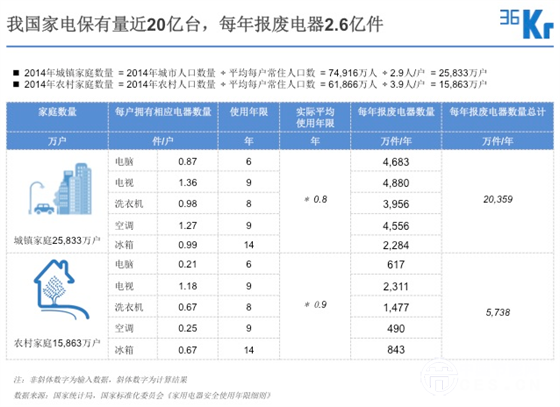The image size is (560, 407).
Task: Select the rural house icon
Action: click(x=61, y=289)
